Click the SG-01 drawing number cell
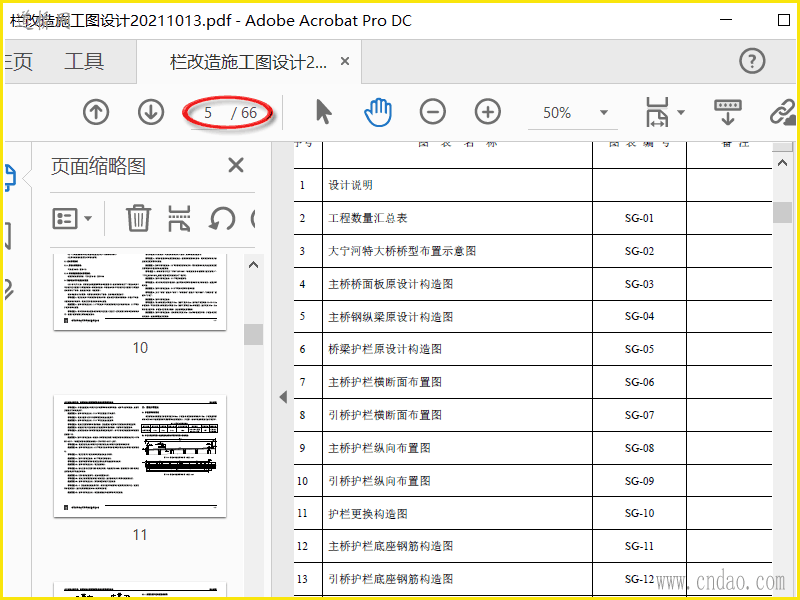The image size is (800, 600). (639, 218)
